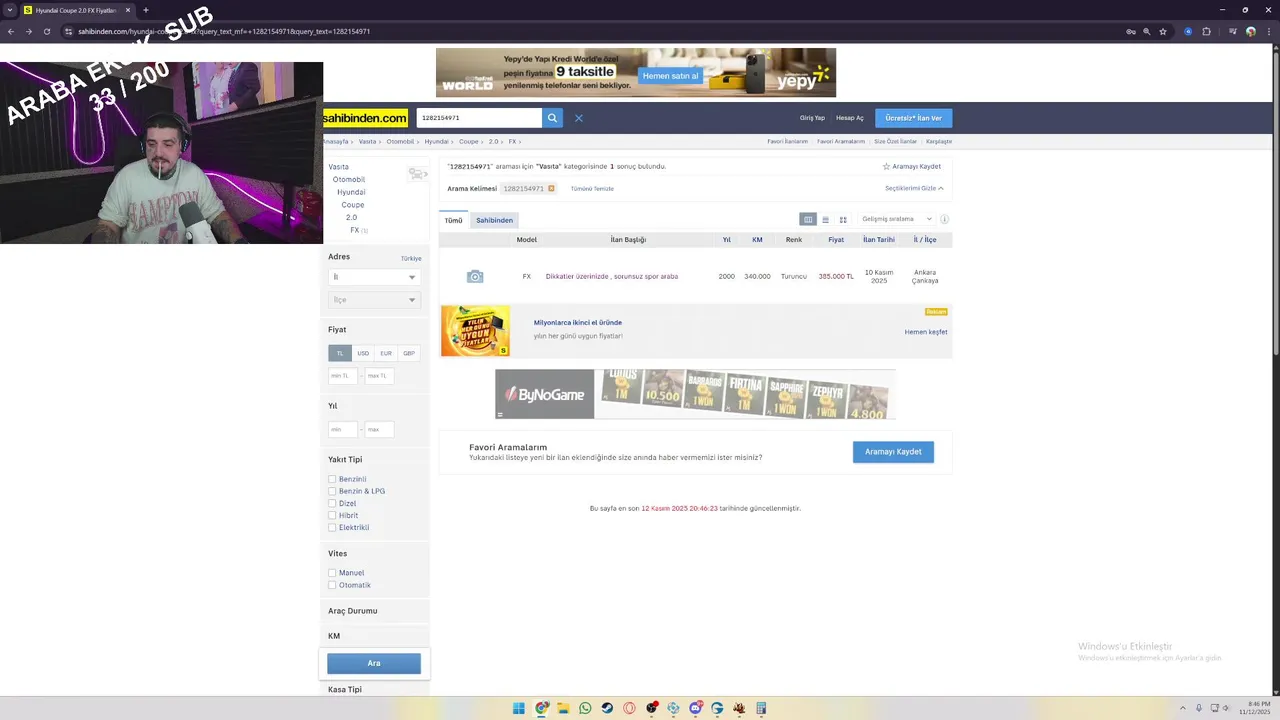
Task: Go back with the browser back arrow
Action: [x=11, y=31]
